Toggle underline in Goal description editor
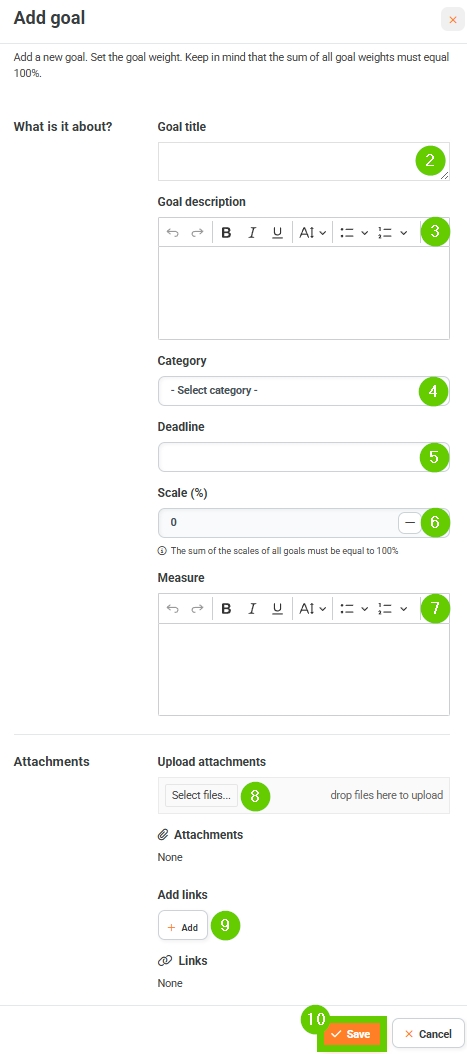 277,233
